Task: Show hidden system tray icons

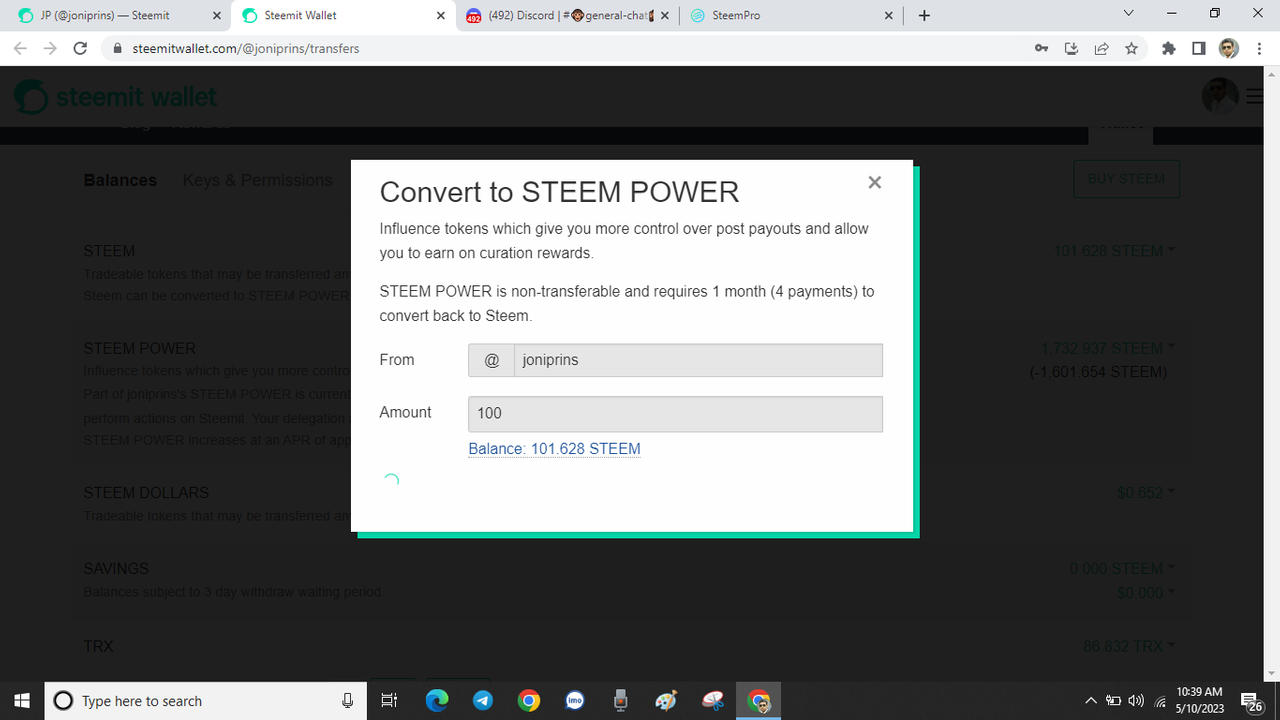Action: [x=1091, y=701]
